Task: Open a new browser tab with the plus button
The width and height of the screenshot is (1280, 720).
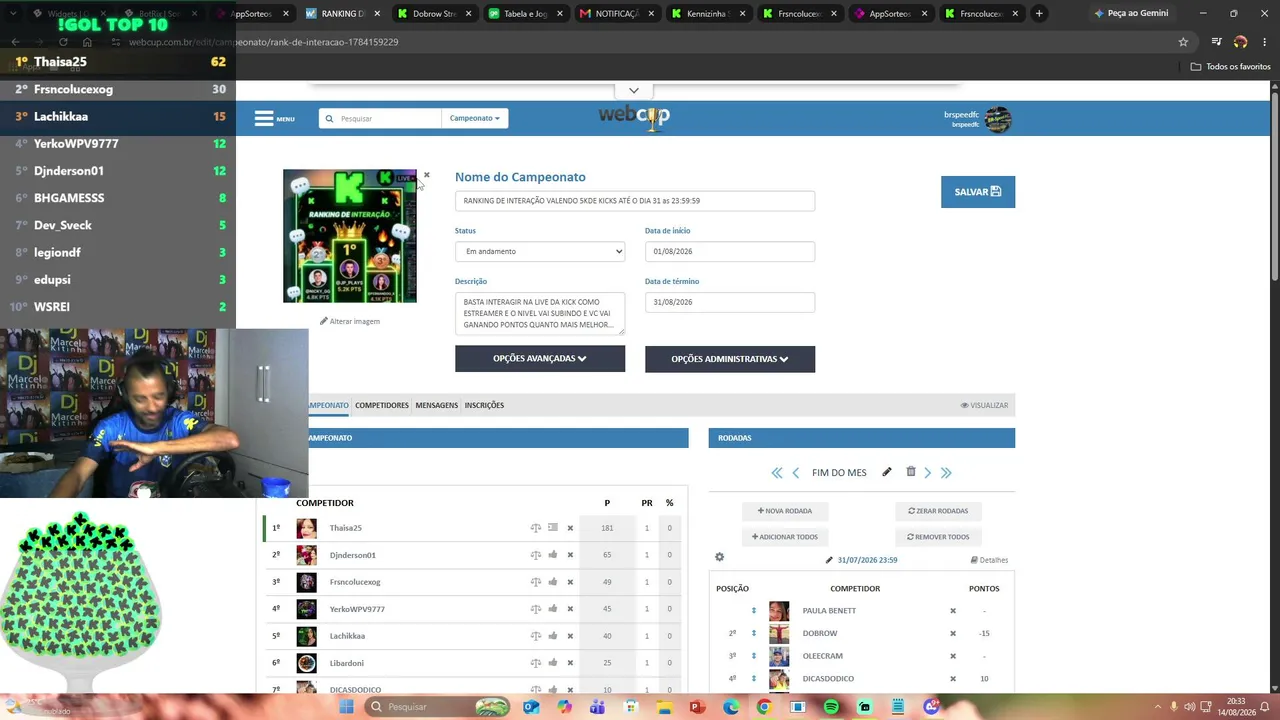Action: pos(1039,14)
